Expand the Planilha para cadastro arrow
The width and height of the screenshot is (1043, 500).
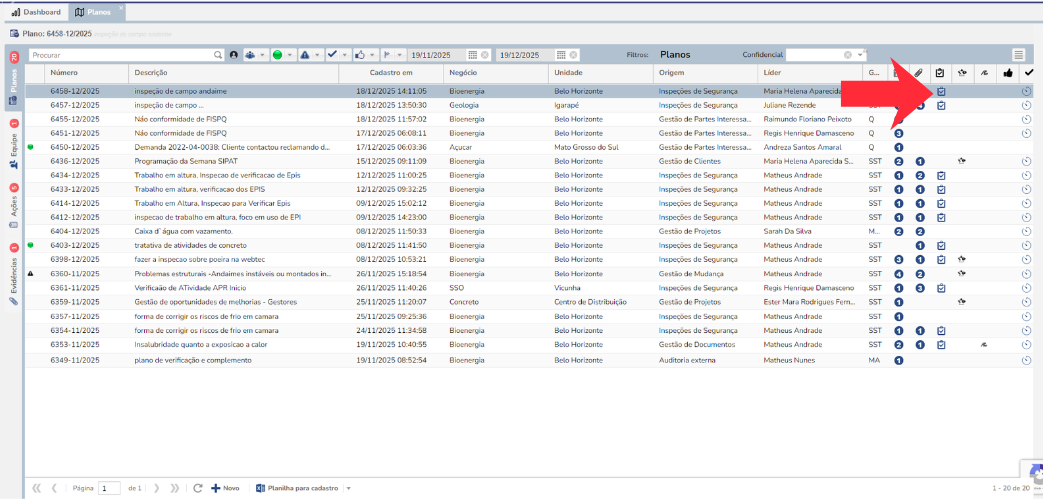pos(349,488)
